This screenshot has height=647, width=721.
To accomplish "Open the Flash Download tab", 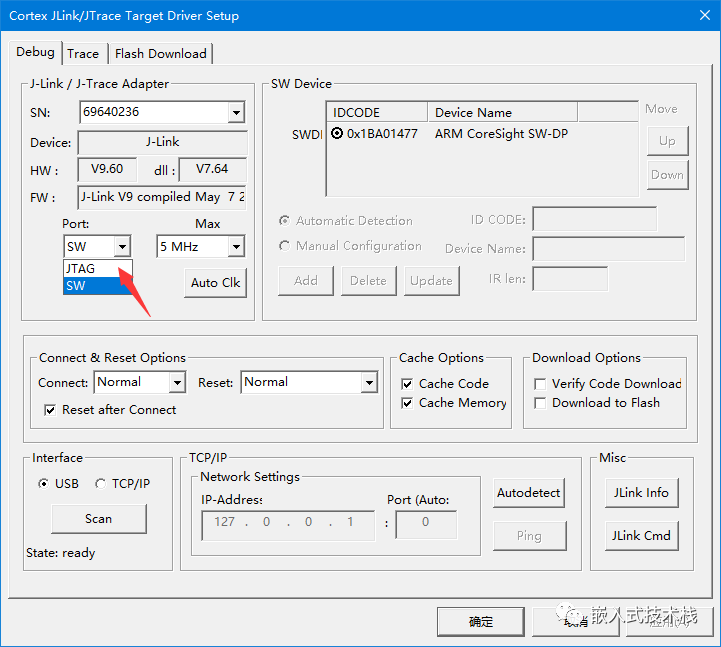I will [x=160, y=54].
